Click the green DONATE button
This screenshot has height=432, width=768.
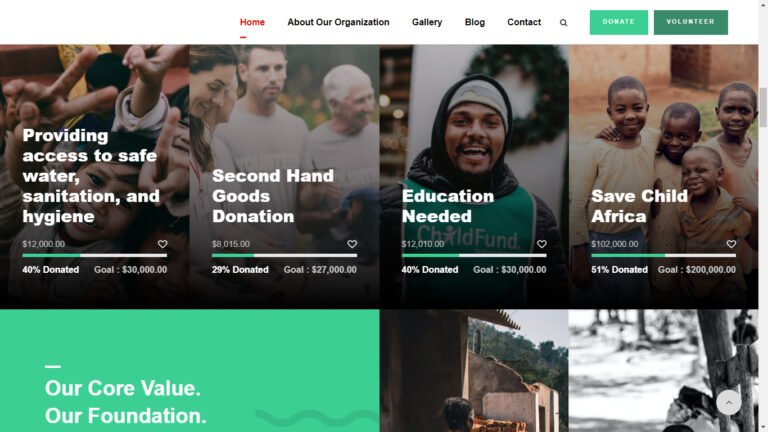619,22
